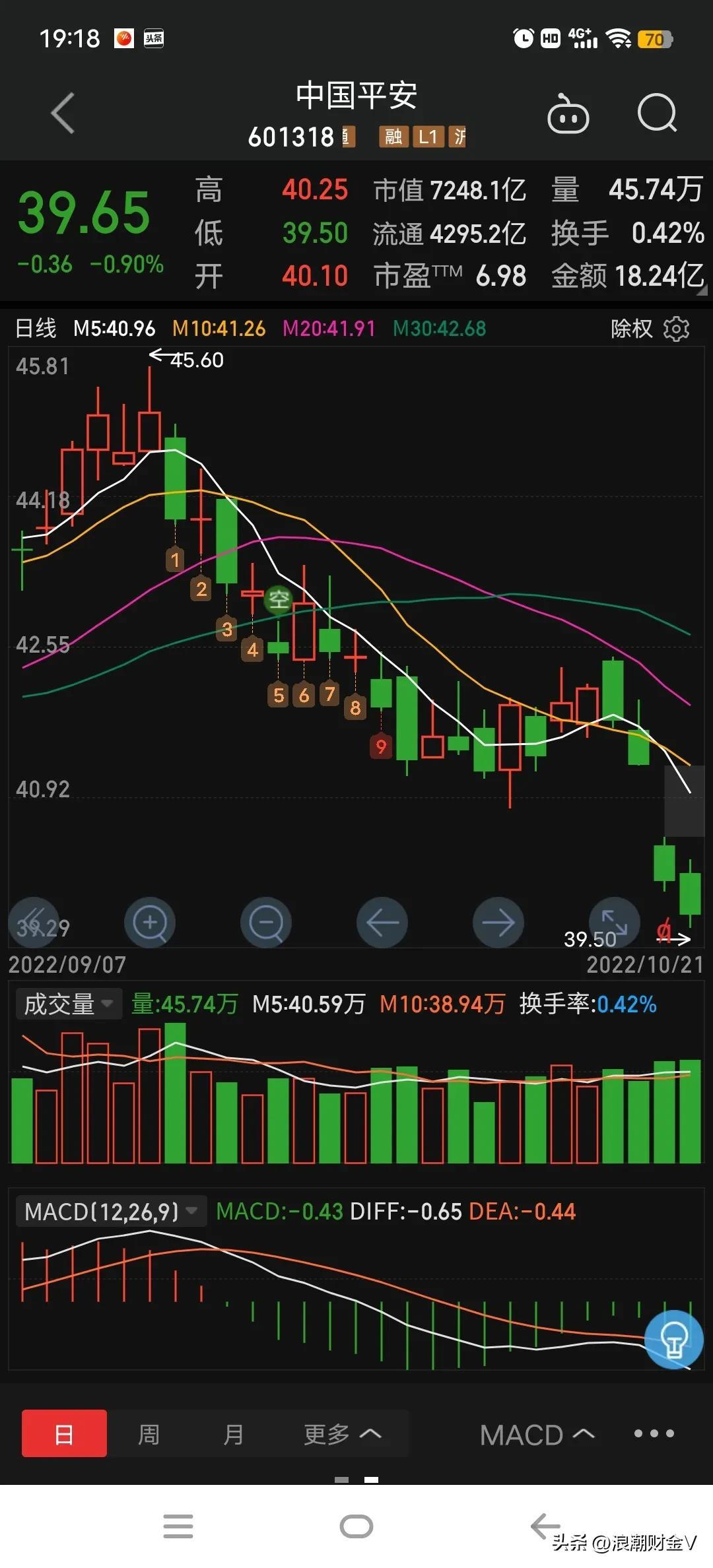713x1568 pixels.
Task: Tap the marker numbered 1 on candlestick
Action: click(x=175, y=560)
